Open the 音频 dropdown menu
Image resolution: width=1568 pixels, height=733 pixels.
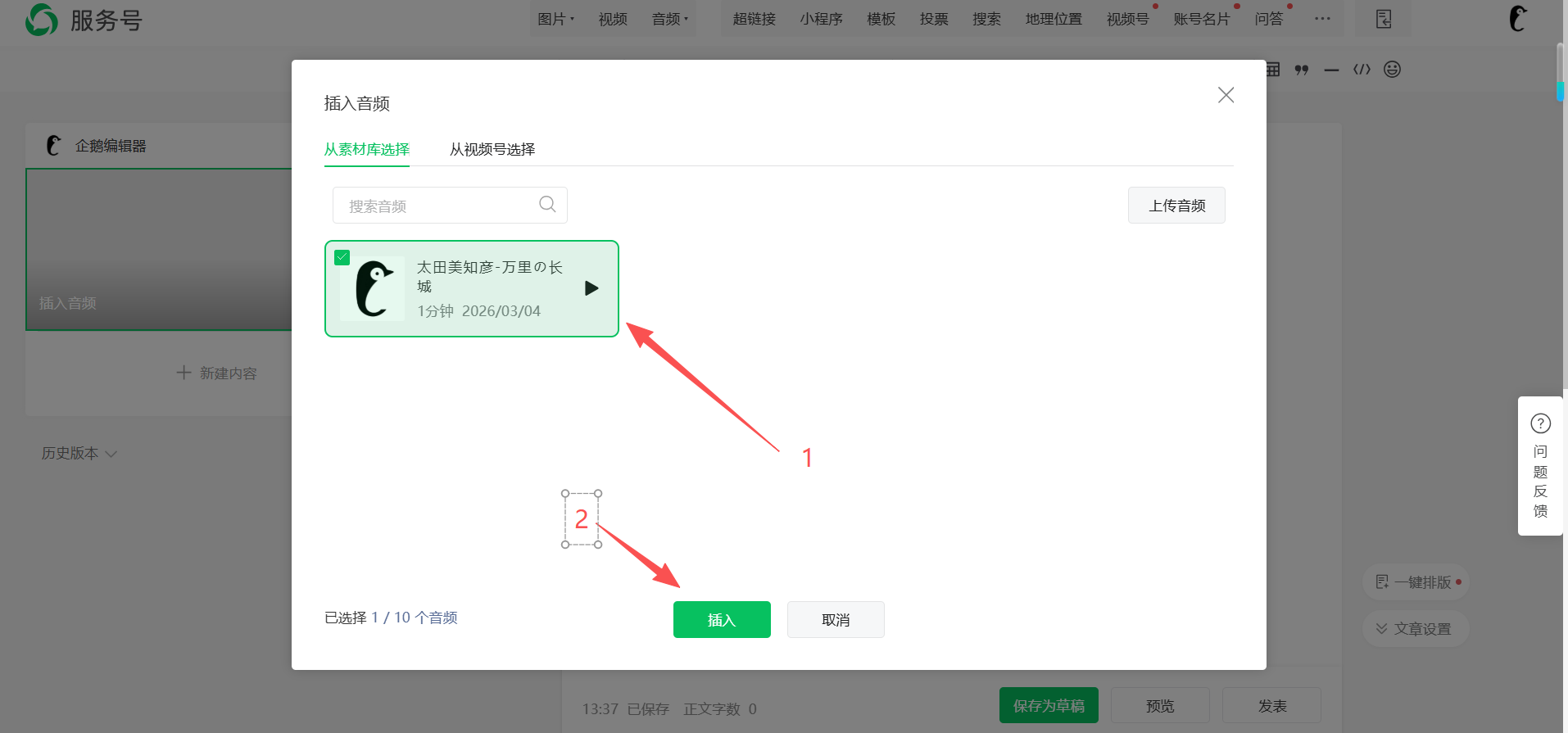(x=669, y=19)
